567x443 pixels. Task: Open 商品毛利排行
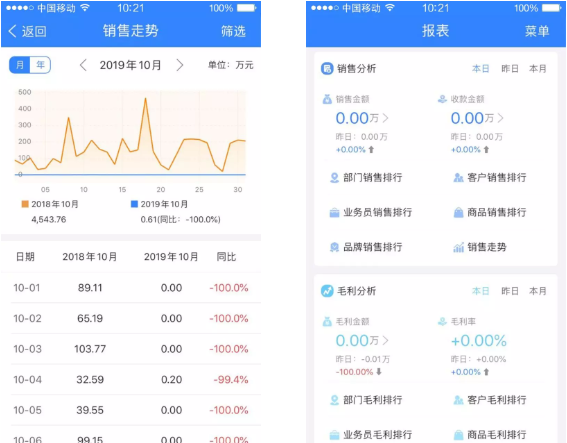[x=496, y=435]
